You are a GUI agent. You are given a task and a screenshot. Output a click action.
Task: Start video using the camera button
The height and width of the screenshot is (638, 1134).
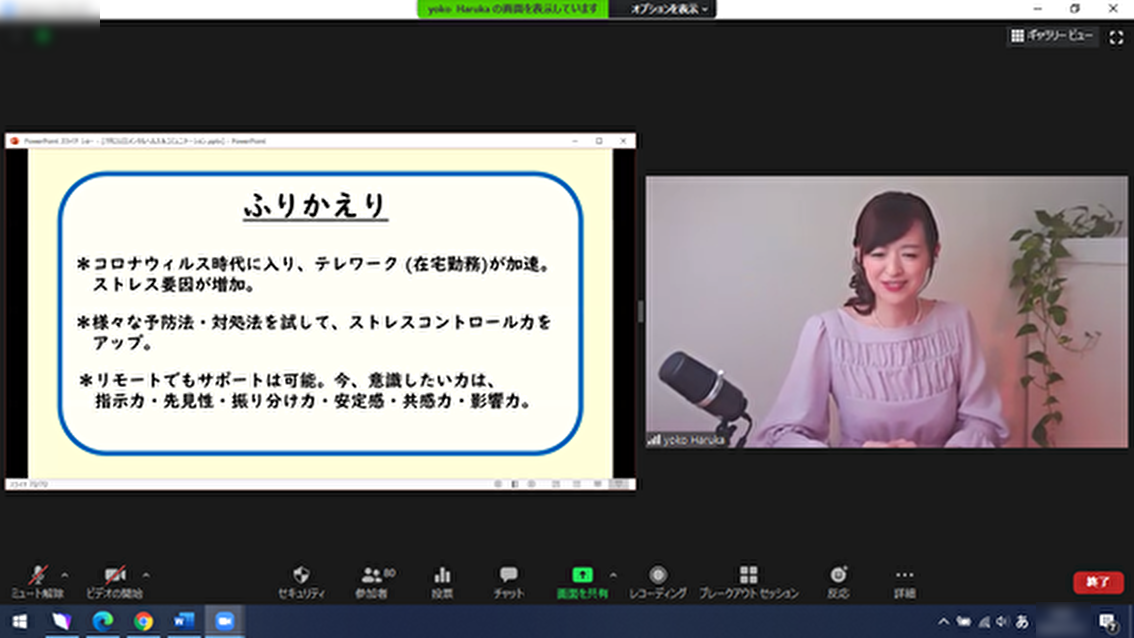[114, 581]
